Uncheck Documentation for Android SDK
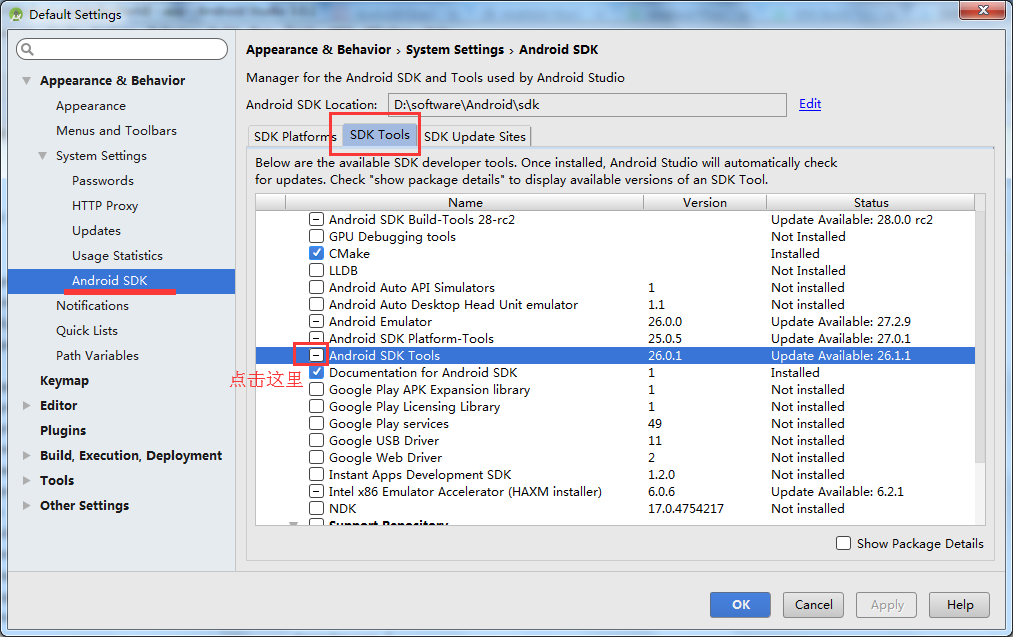 point(316,372)
